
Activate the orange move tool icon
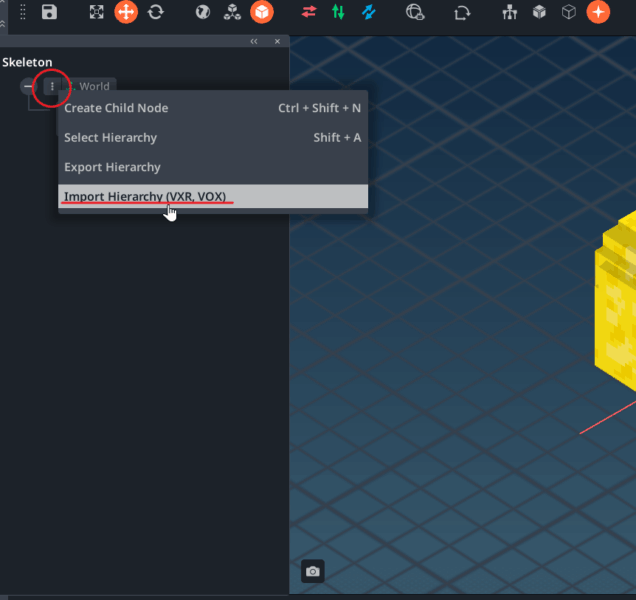(x=126, y=12)
